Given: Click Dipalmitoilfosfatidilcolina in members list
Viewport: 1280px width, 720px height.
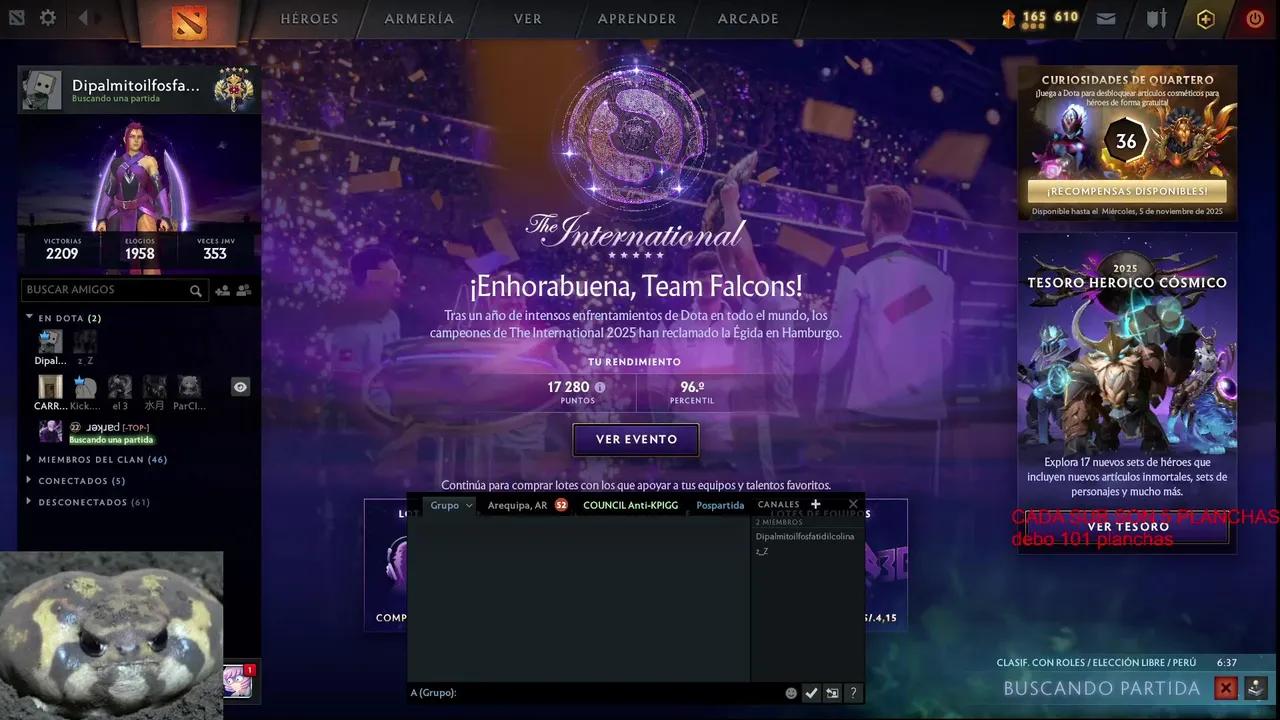Looking at the screenshot, I should point(805,536).
